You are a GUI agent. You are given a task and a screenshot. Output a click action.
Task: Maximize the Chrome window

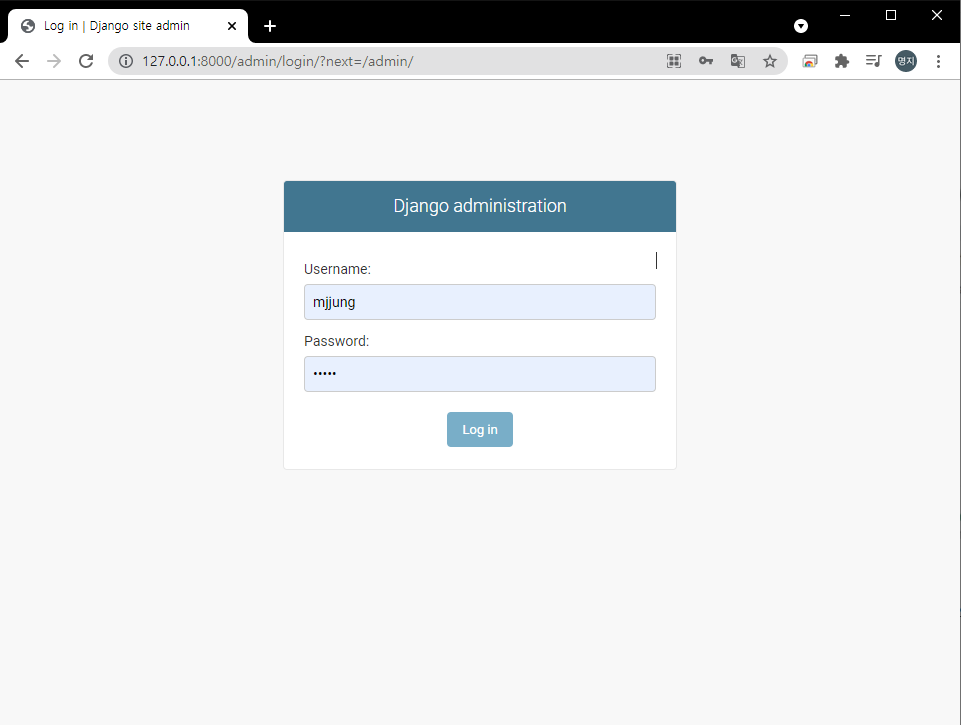(x=891, y=15)
